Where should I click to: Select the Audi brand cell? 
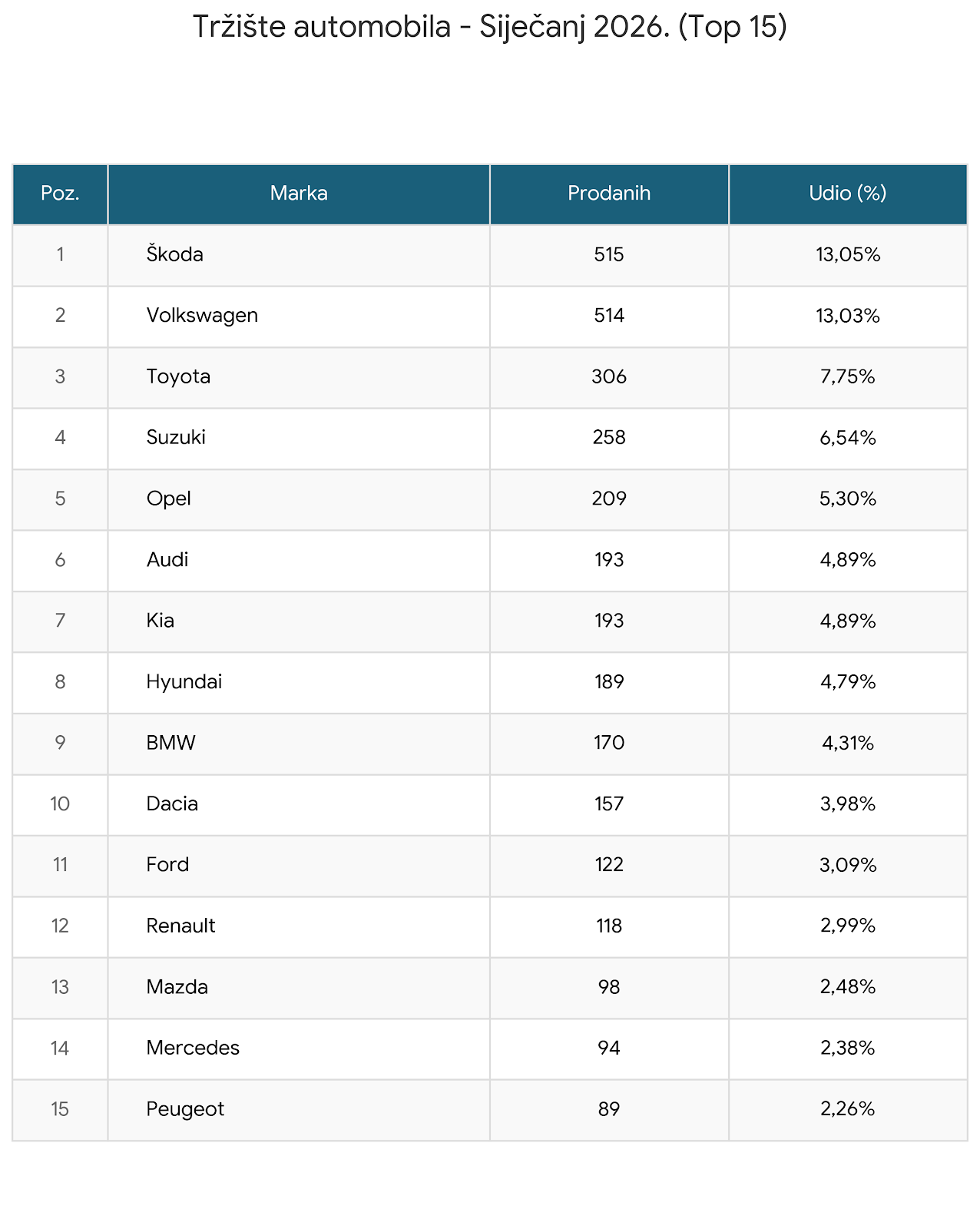[x=167, y=560]
